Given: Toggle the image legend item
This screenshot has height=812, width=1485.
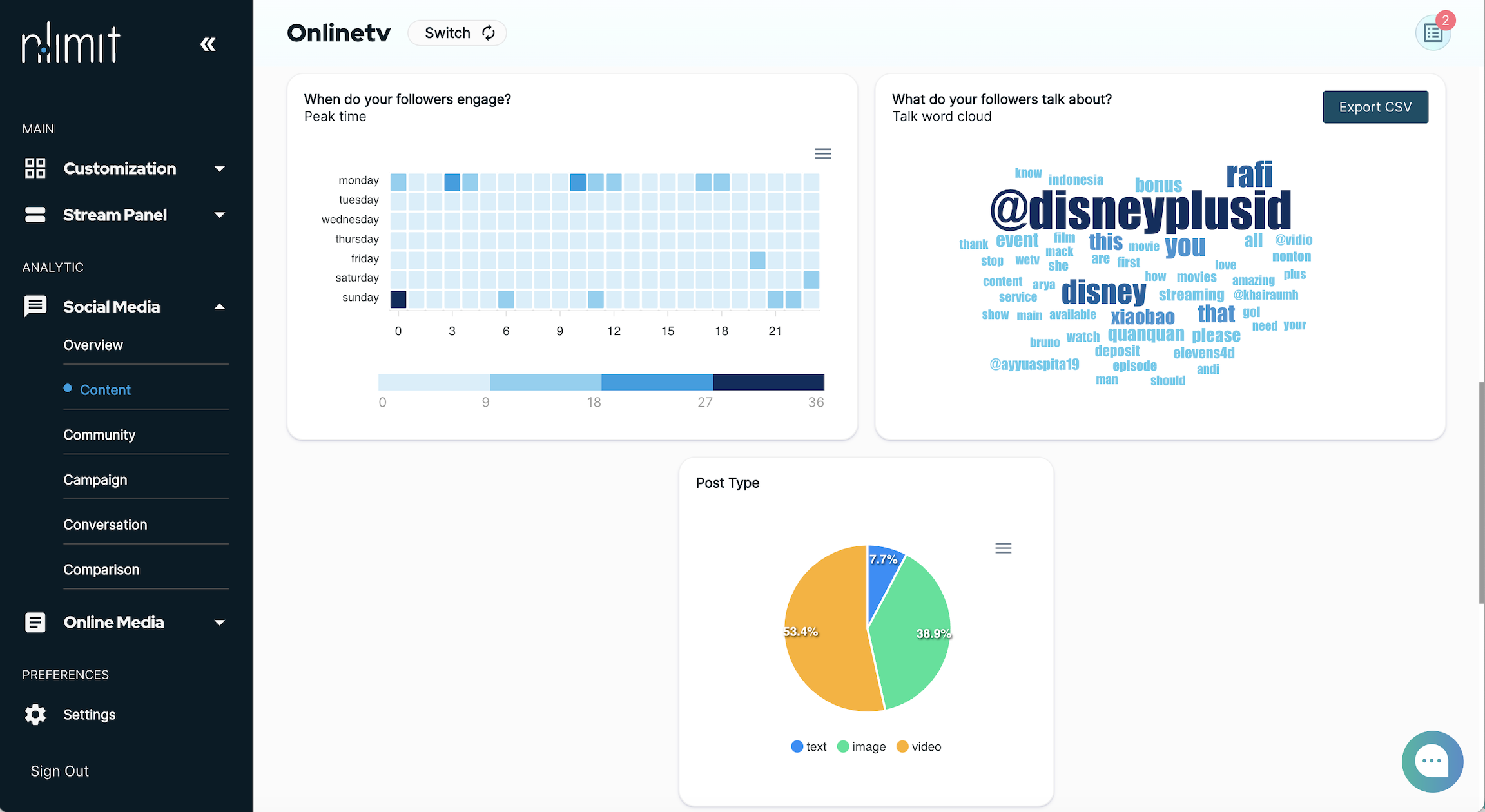Looking at the screenshot, I should (861, 746).
